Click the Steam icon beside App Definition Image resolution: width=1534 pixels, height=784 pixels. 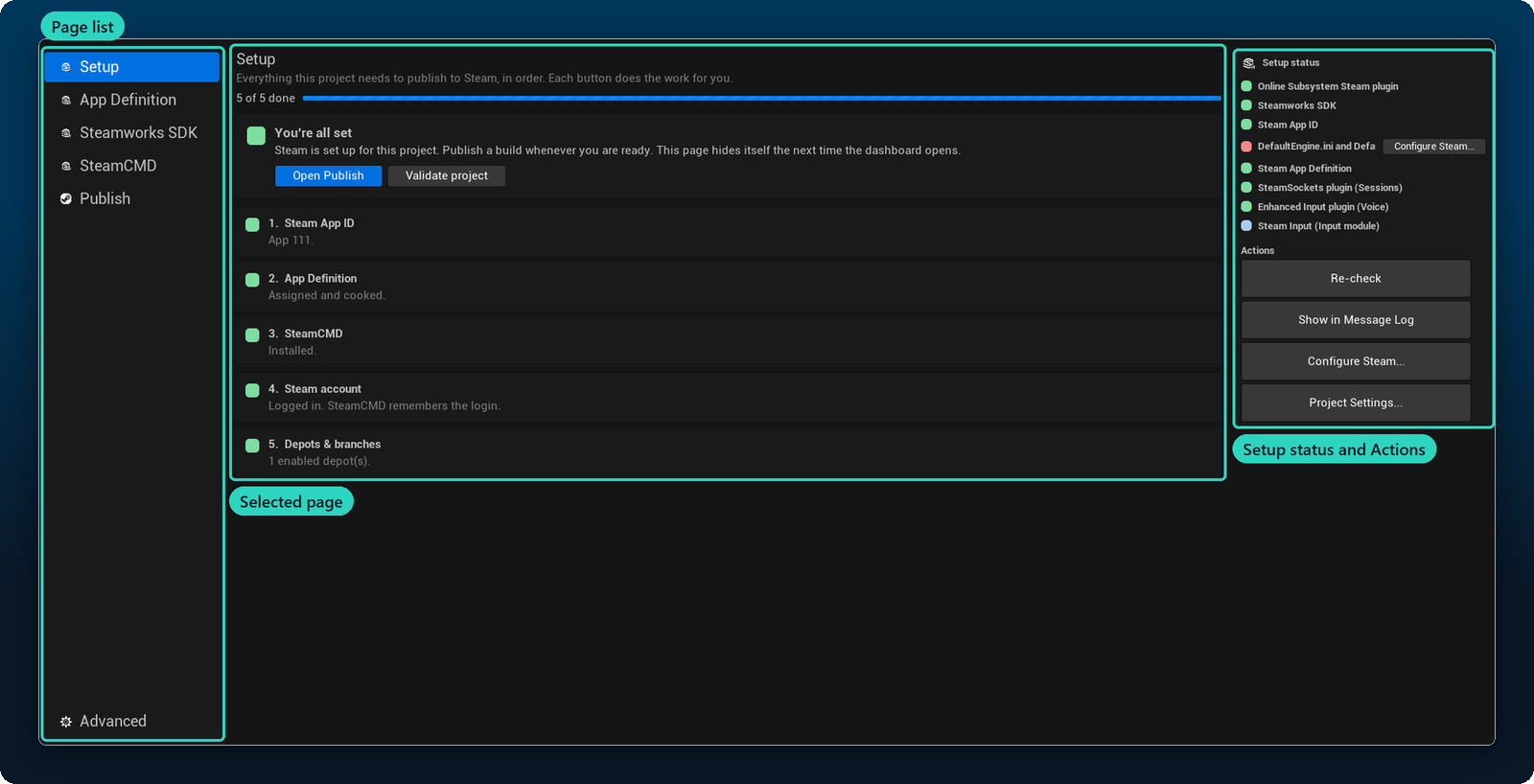[66, 100]
